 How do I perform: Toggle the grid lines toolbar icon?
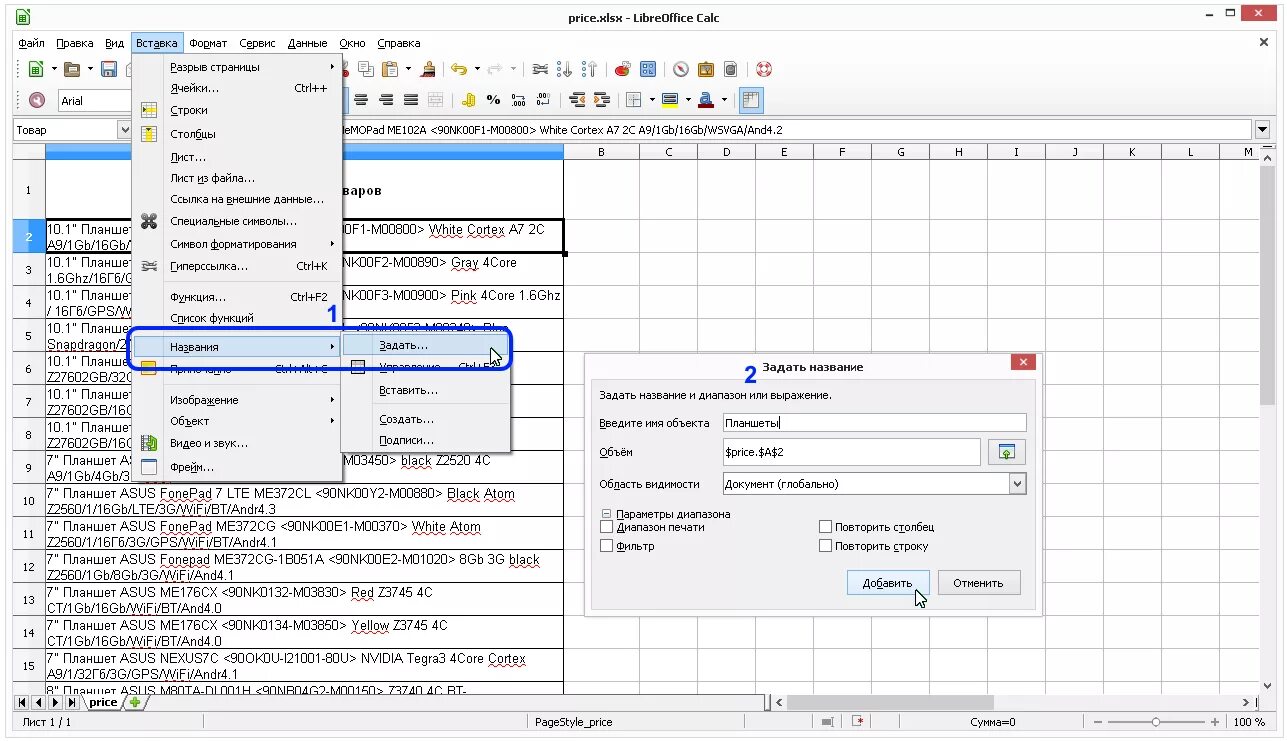coord(751,100)
